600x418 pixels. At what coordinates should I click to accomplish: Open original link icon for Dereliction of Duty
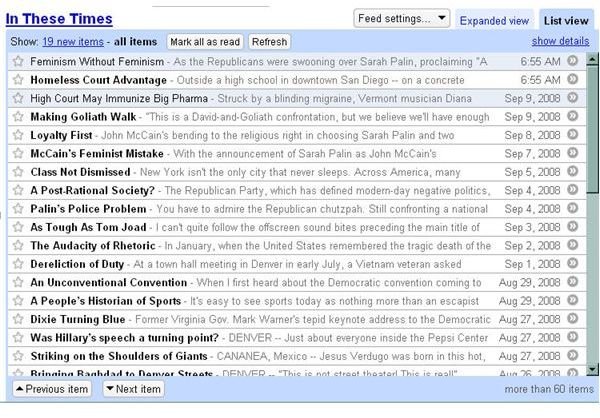click(572, 263)
